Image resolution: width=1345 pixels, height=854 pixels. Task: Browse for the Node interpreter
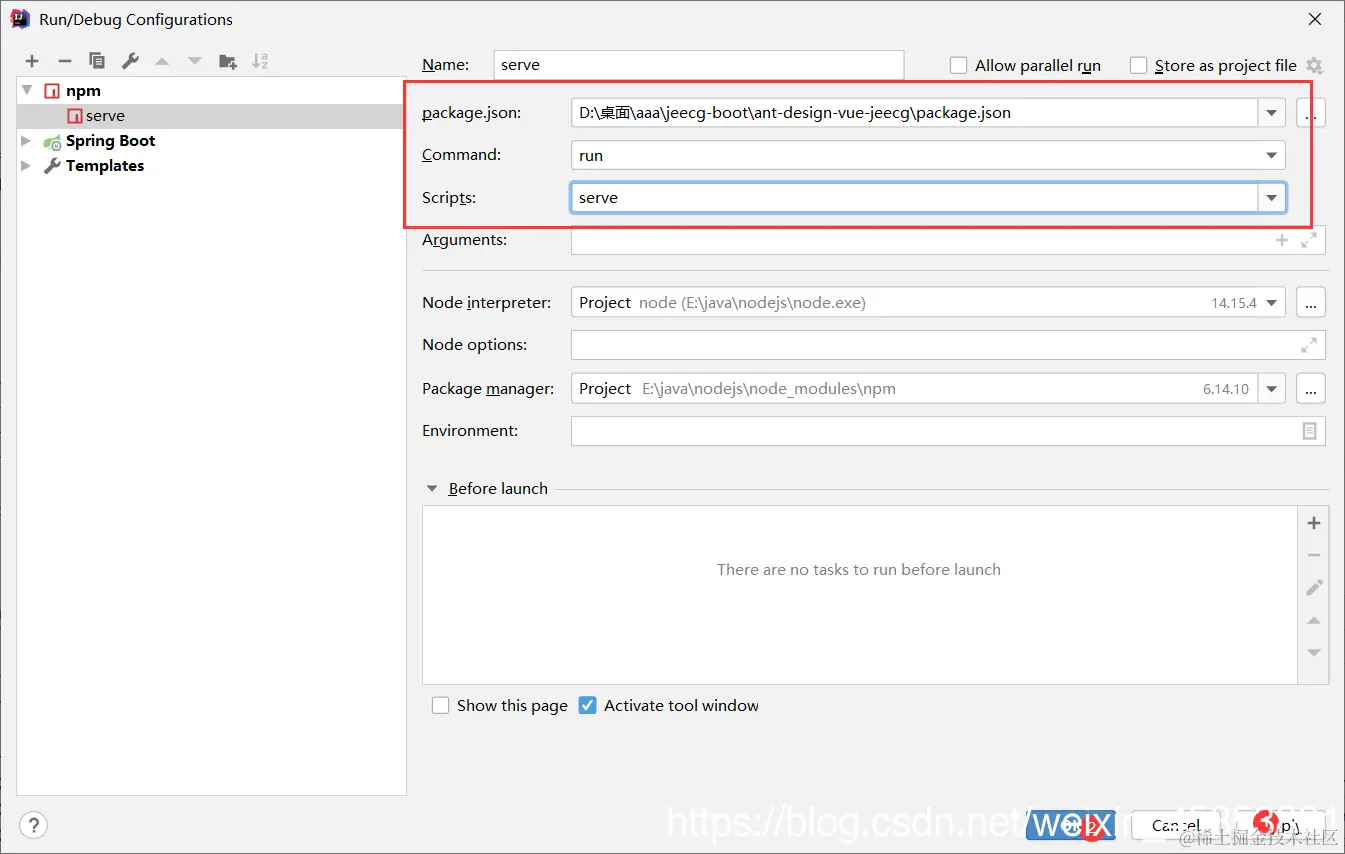click(1311, 302)
